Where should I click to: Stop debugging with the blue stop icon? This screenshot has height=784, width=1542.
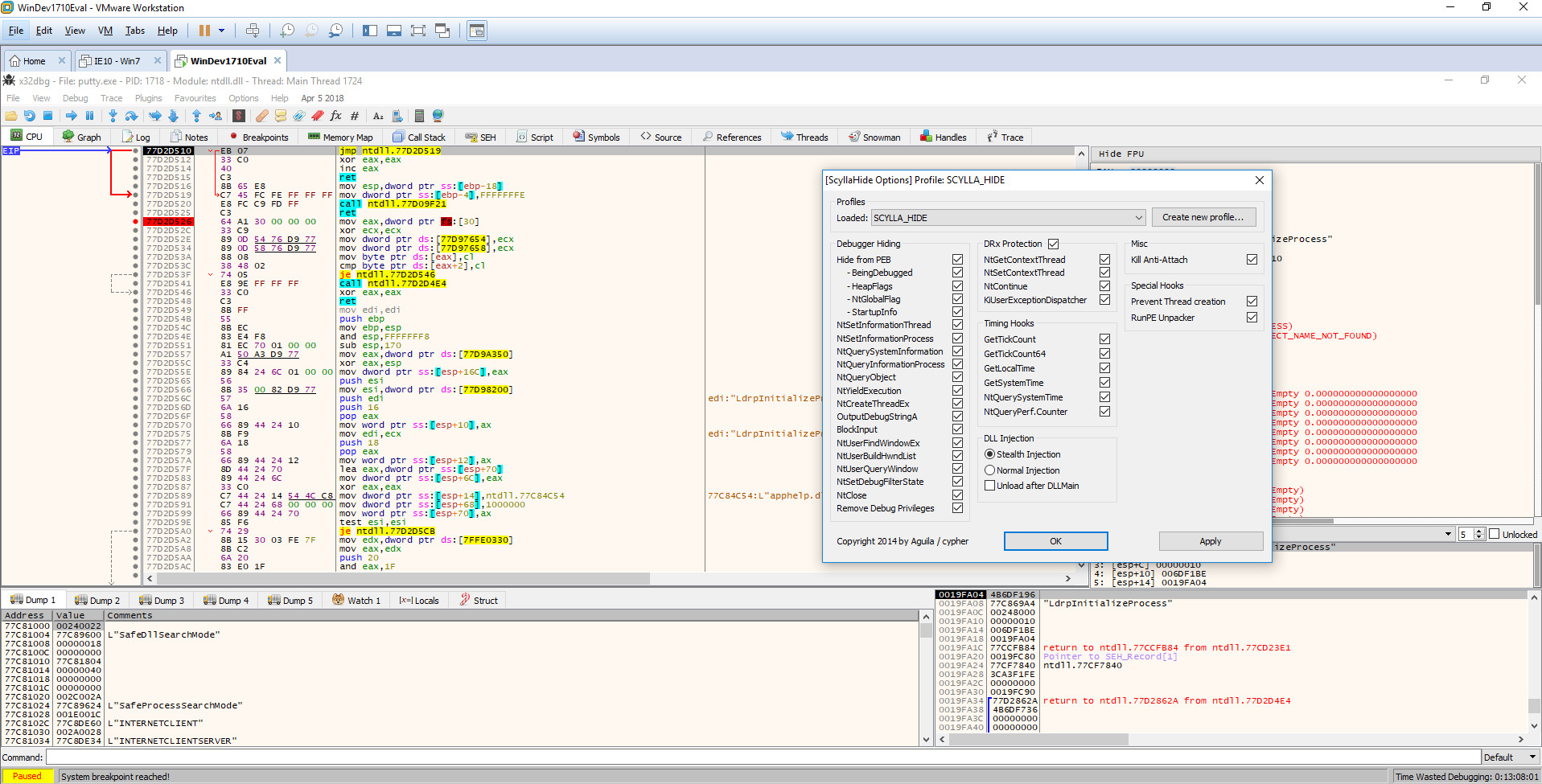tap(47, 116)
